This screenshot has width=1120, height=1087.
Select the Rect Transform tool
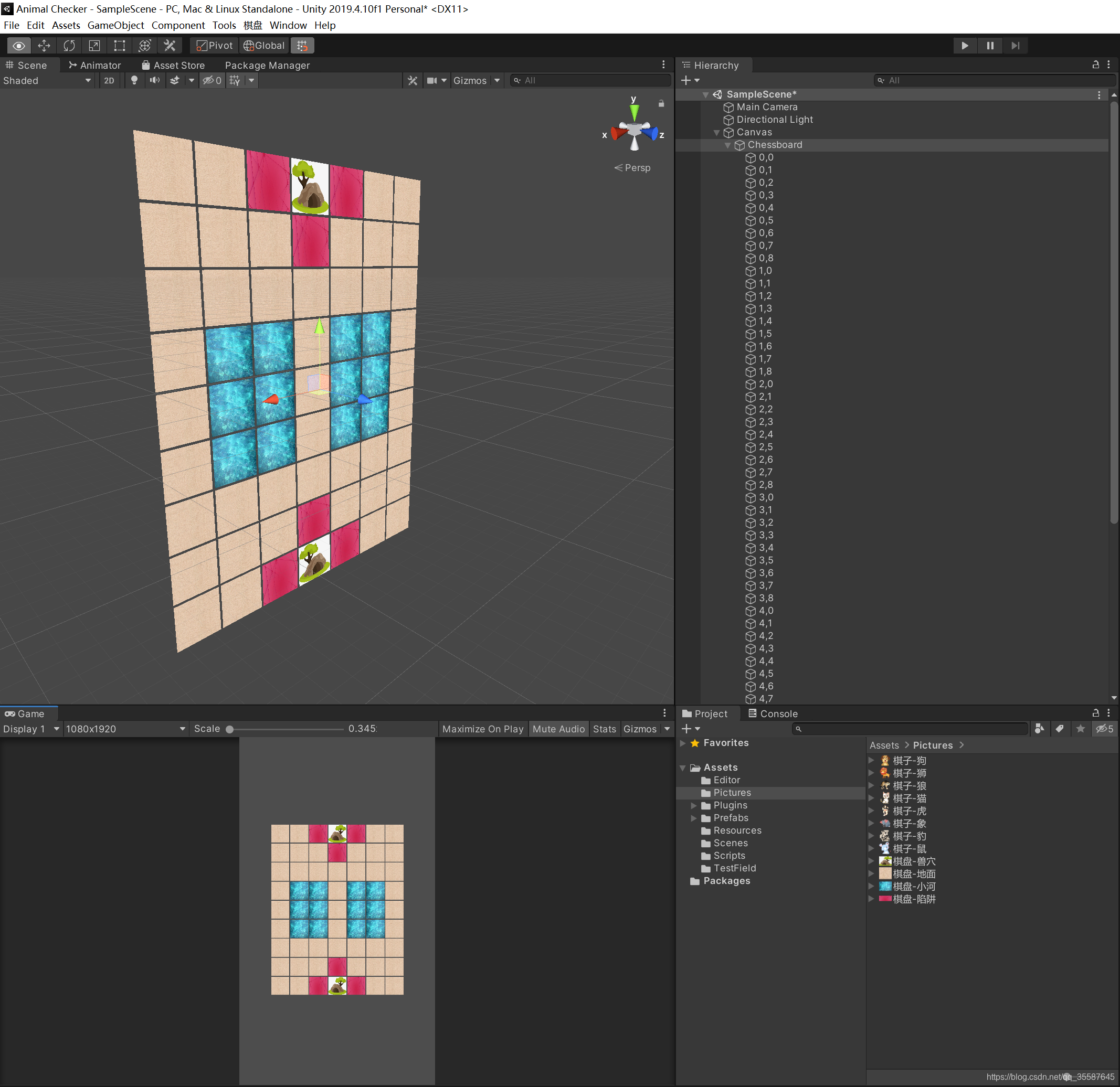pos(120,46)
